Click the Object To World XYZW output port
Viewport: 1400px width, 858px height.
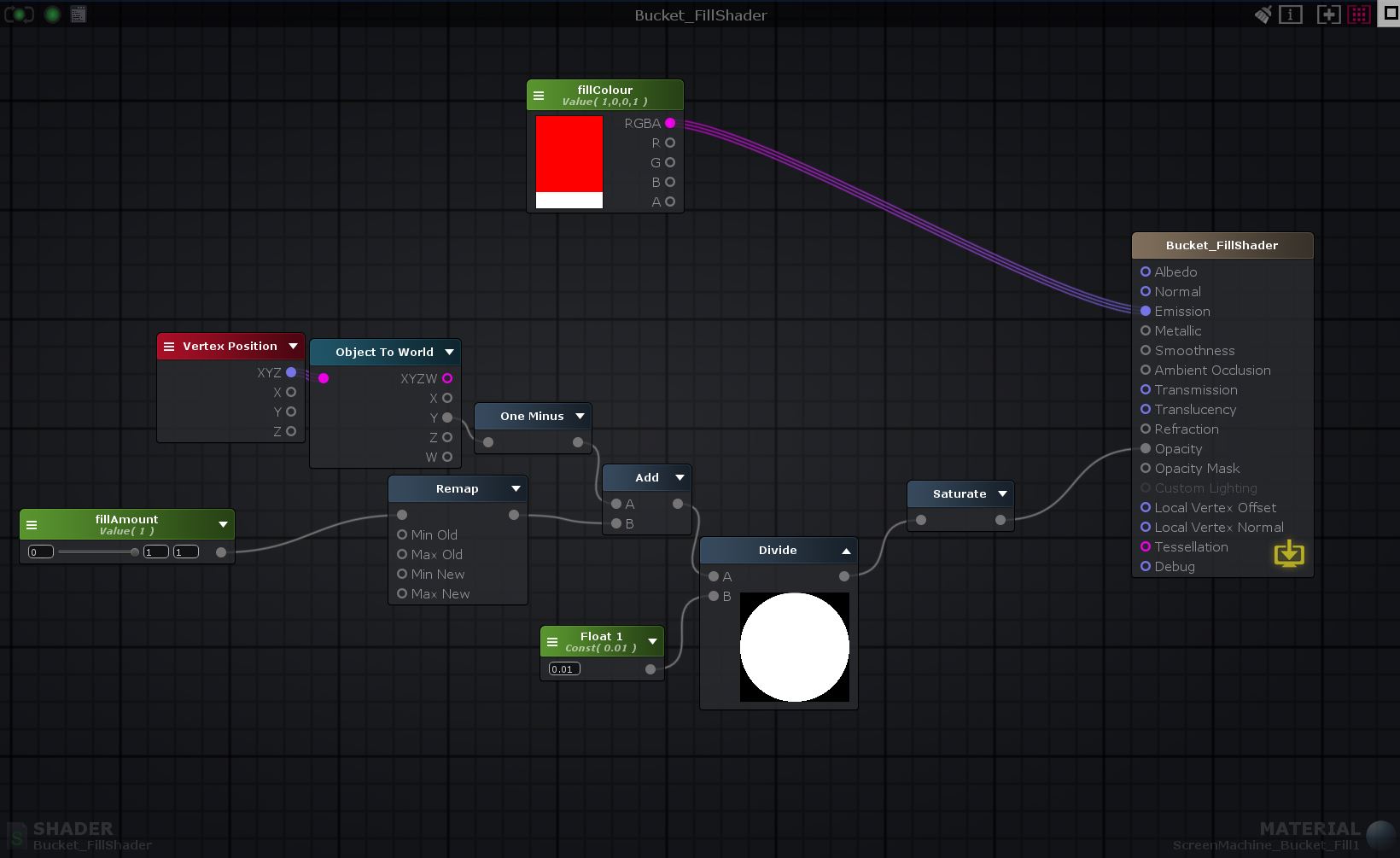coord(447,378)
